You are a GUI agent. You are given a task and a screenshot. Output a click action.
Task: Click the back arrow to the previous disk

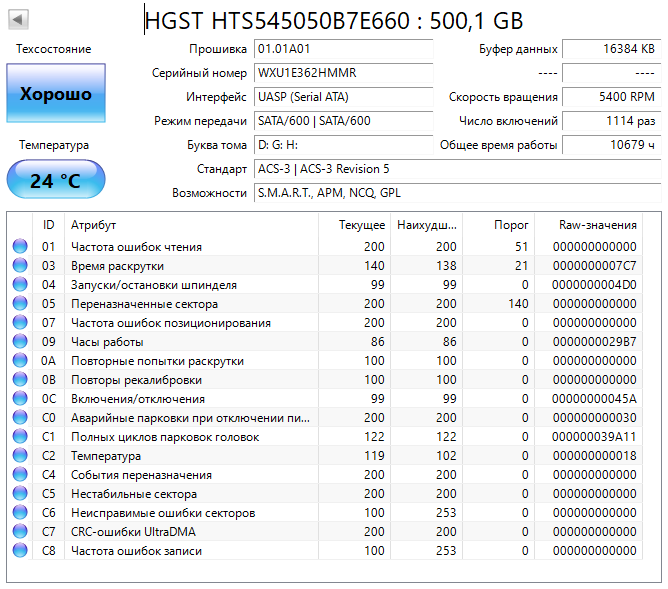[x=18, y=20]
